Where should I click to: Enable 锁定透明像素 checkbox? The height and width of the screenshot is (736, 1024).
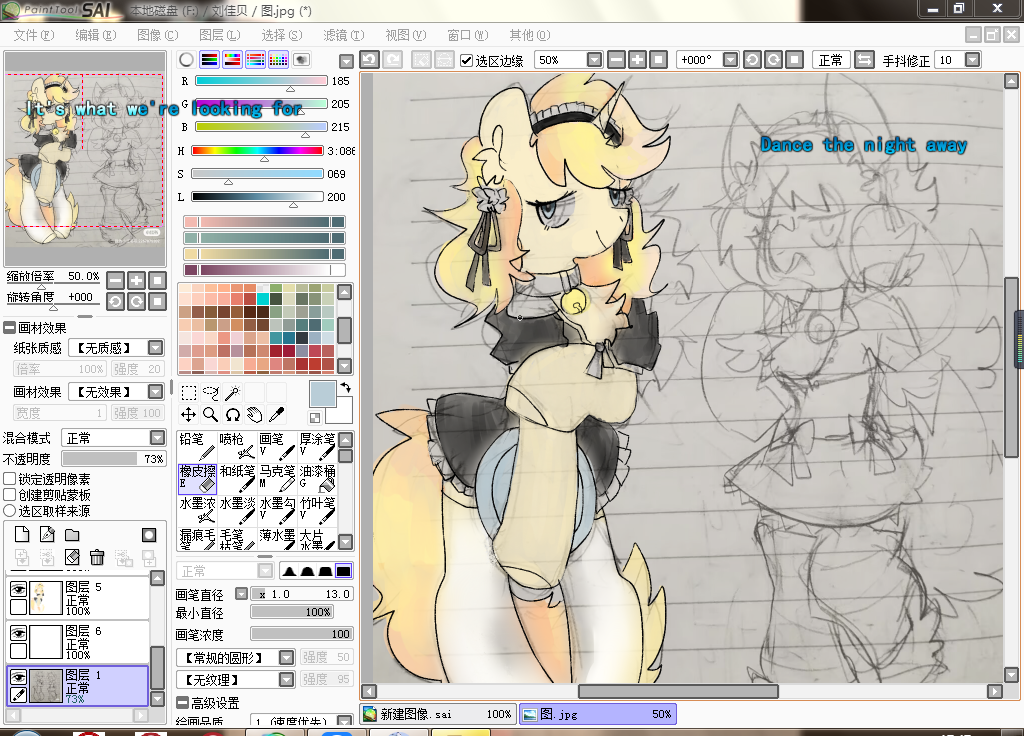tap(10, 479)
